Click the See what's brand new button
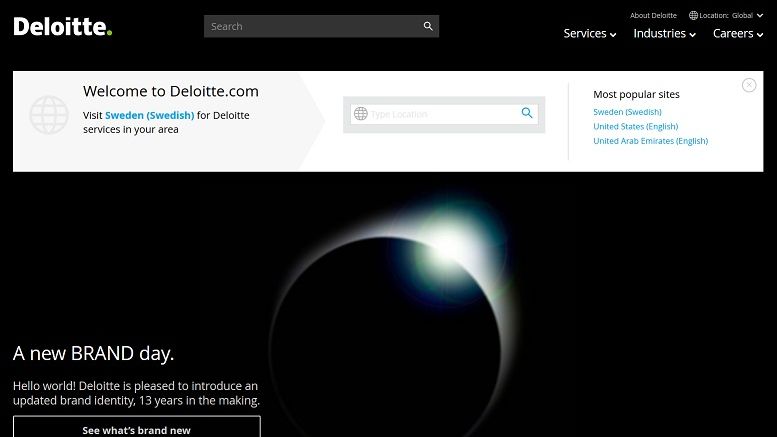This screenshot has height=437, width=777. [137, 427]
